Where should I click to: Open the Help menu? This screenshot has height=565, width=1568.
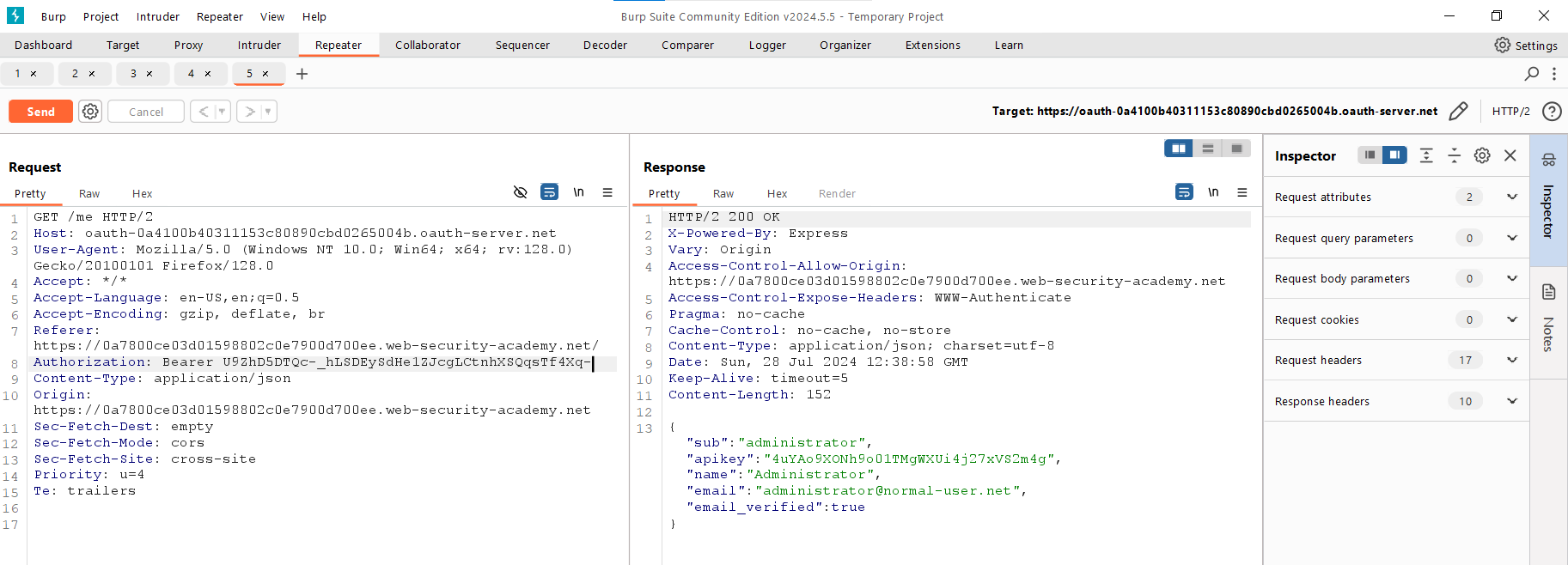(x=314, y=16)
